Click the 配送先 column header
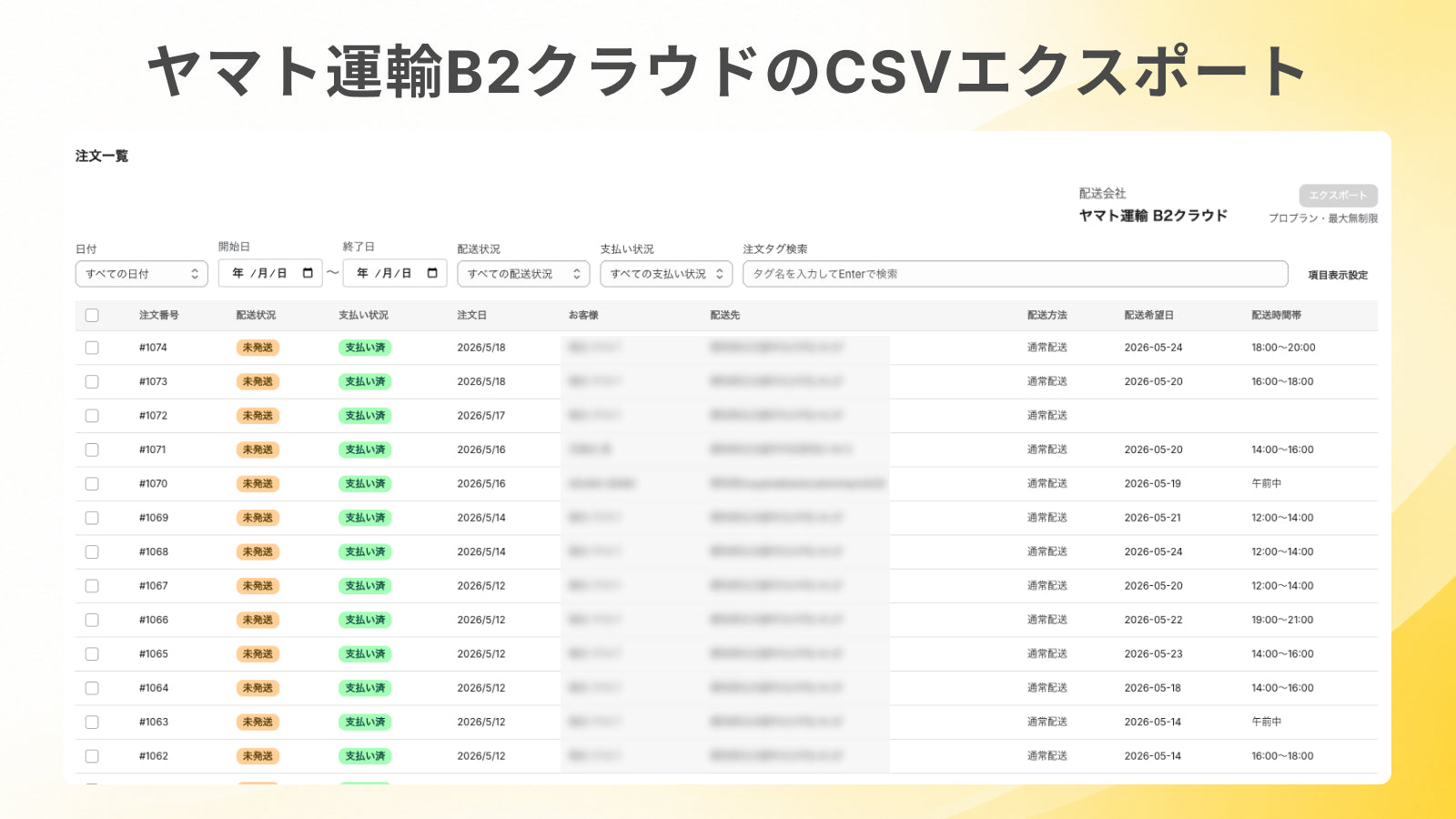This screenshot has width=1456, height=819. click(x=725, y=315)
